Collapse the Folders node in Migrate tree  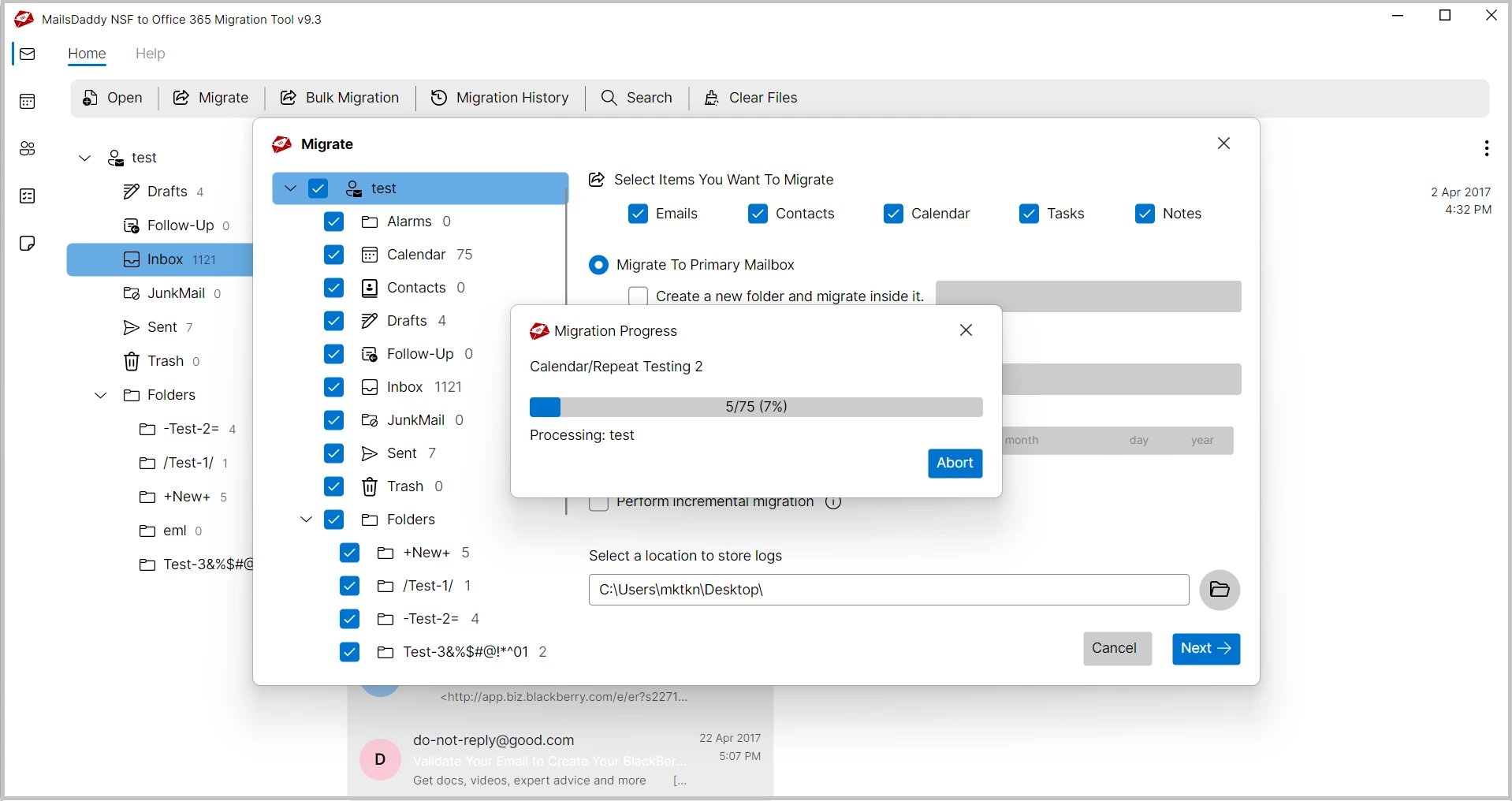[307, 520]
